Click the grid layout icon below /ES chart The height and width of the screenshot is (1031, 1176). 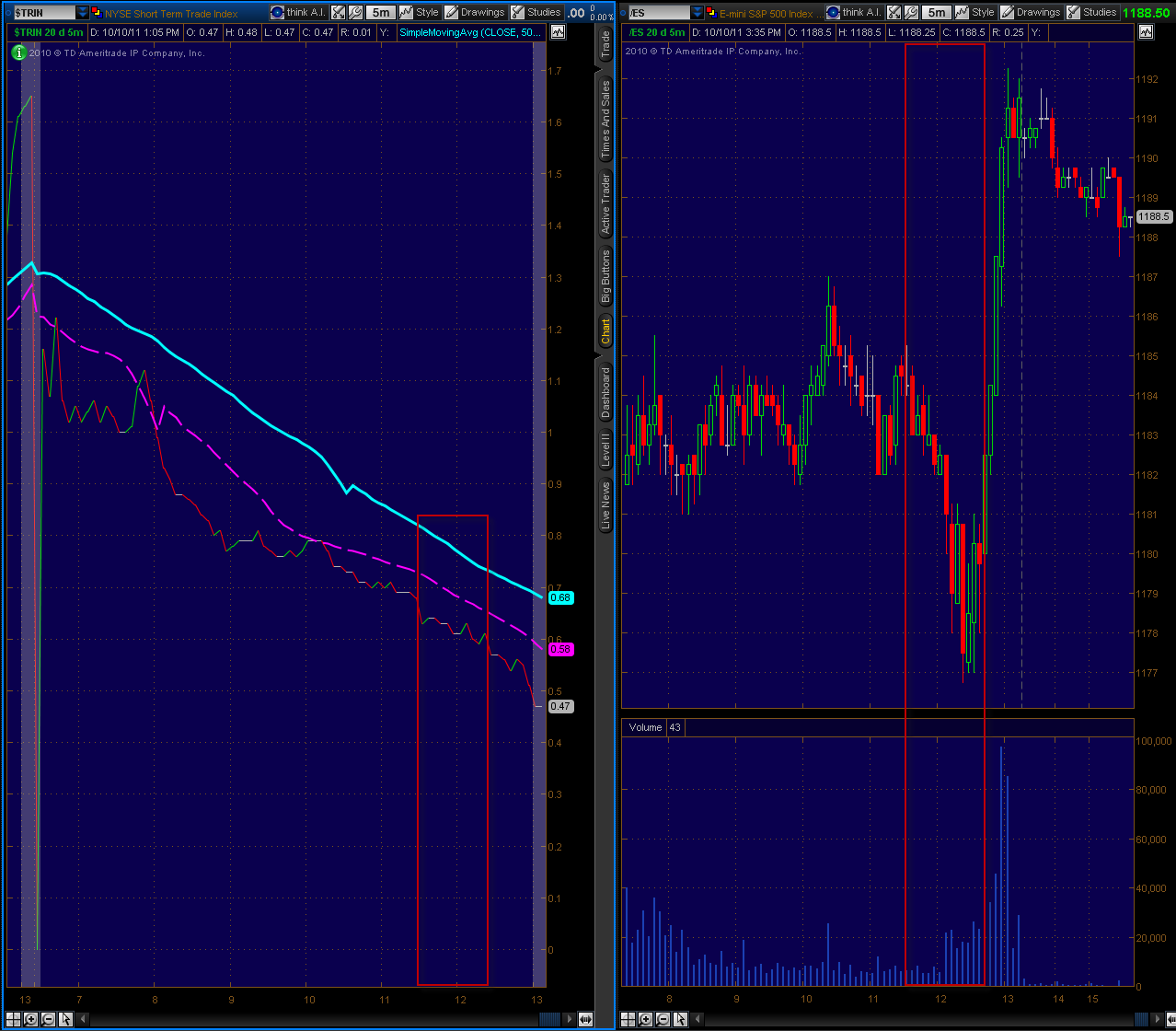pyautogui.click(x=628, y=1019)
